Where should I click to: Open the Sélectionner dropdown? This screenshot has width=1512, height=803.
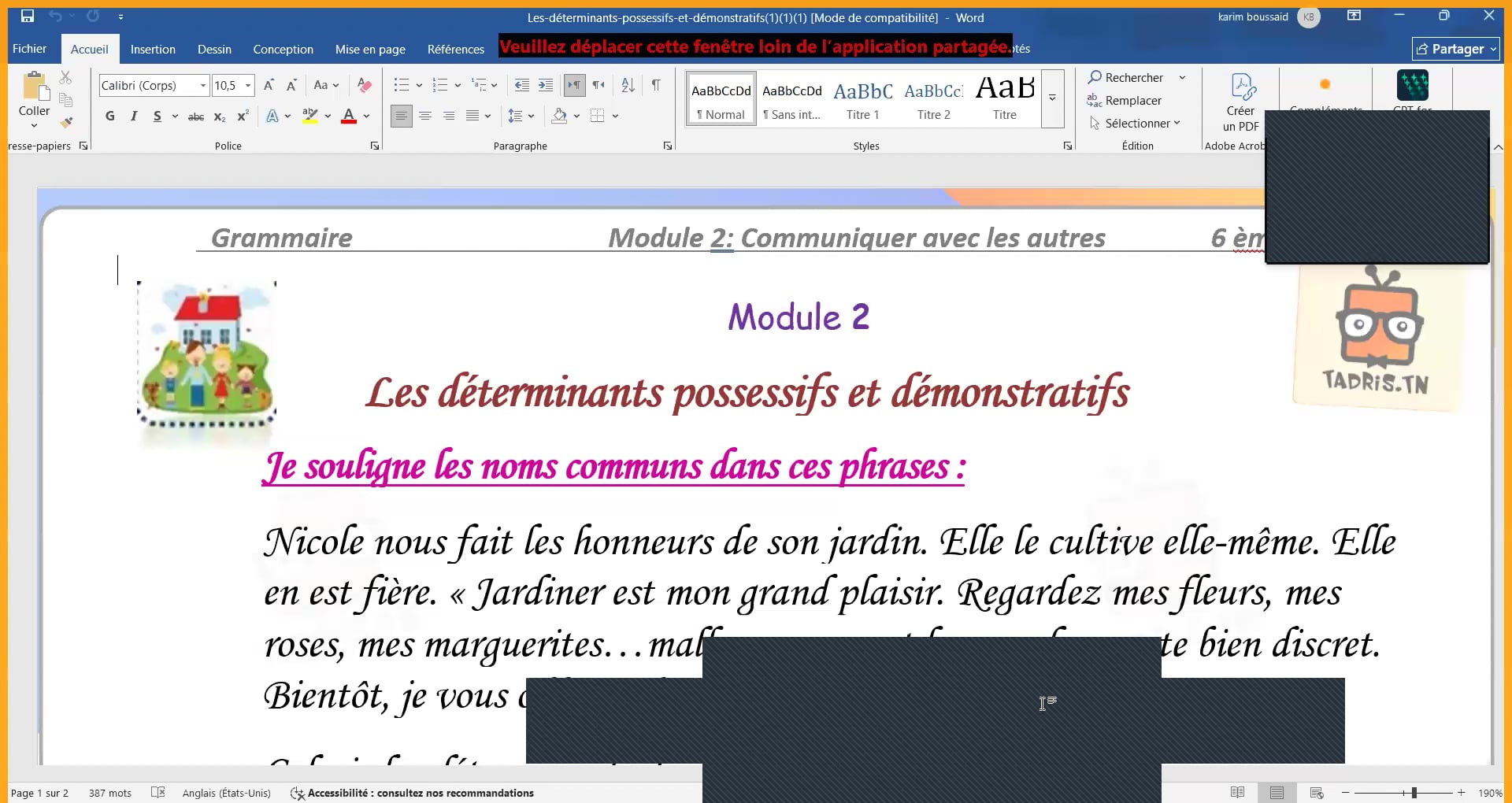[1135, 124]
